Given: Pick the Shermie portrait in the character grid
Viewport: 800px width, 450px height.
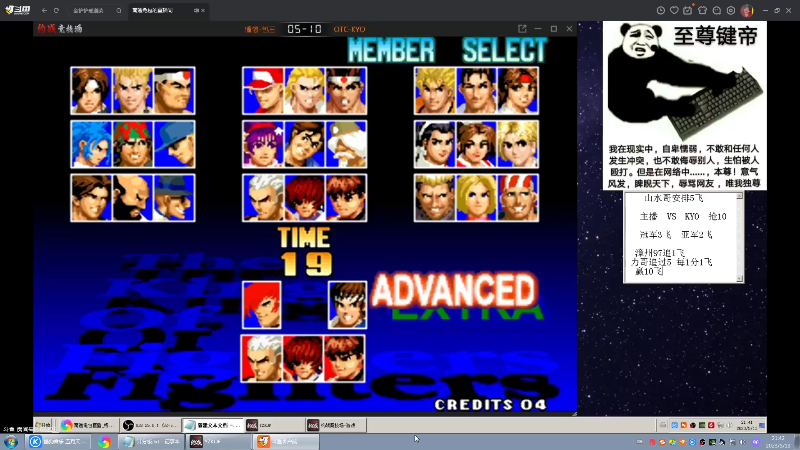Looking at the screenshot, I should pos(305,198).
